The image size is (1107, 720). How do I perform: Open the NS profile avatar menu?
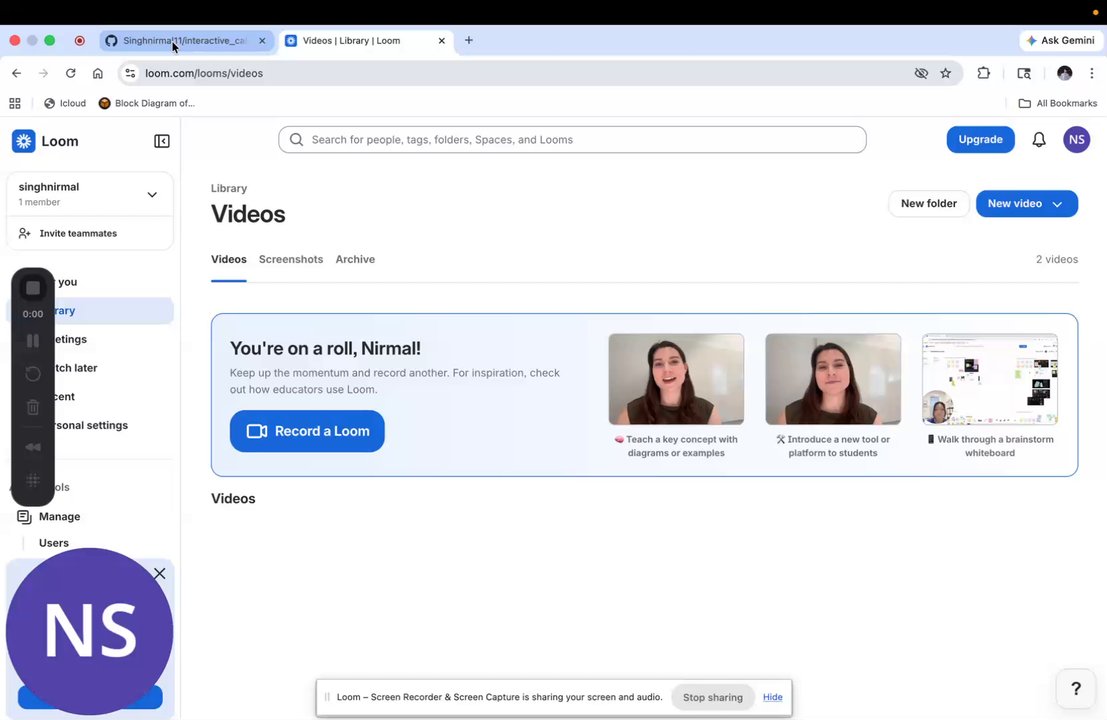pos(1076,140)
